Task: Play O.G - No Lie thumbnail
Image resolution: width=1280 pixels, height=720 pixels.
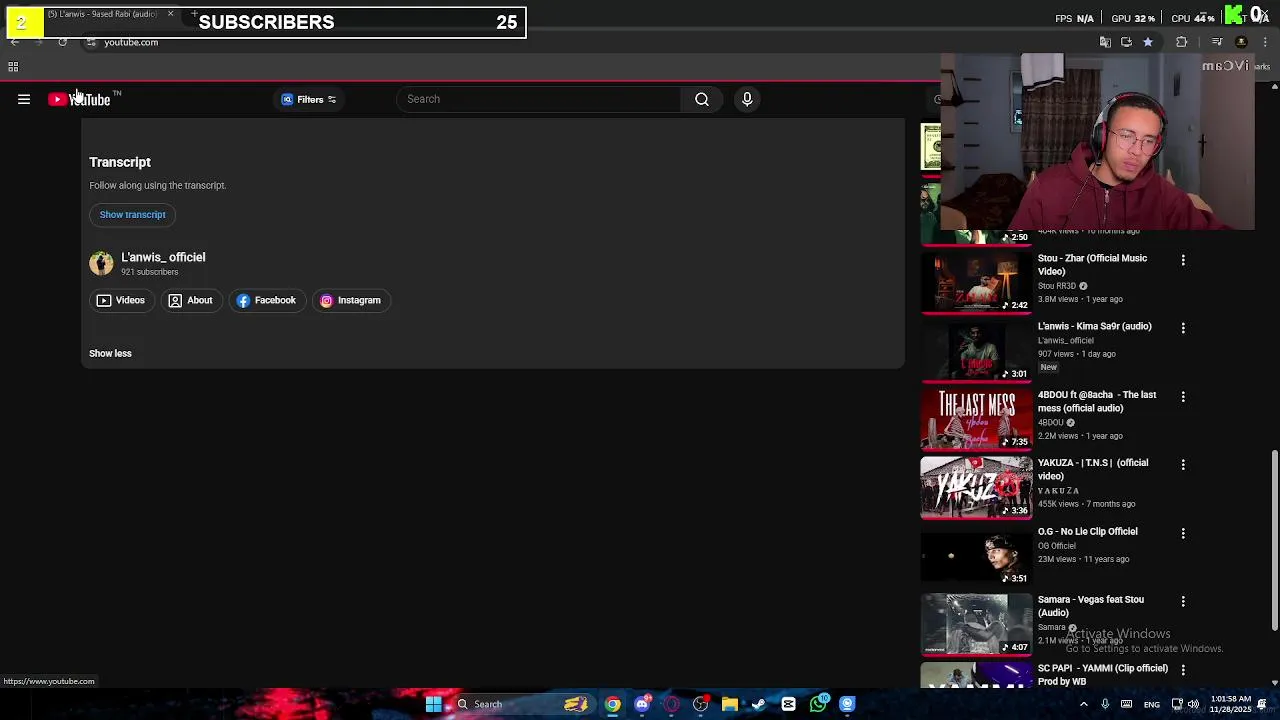Action: point(976,556)
